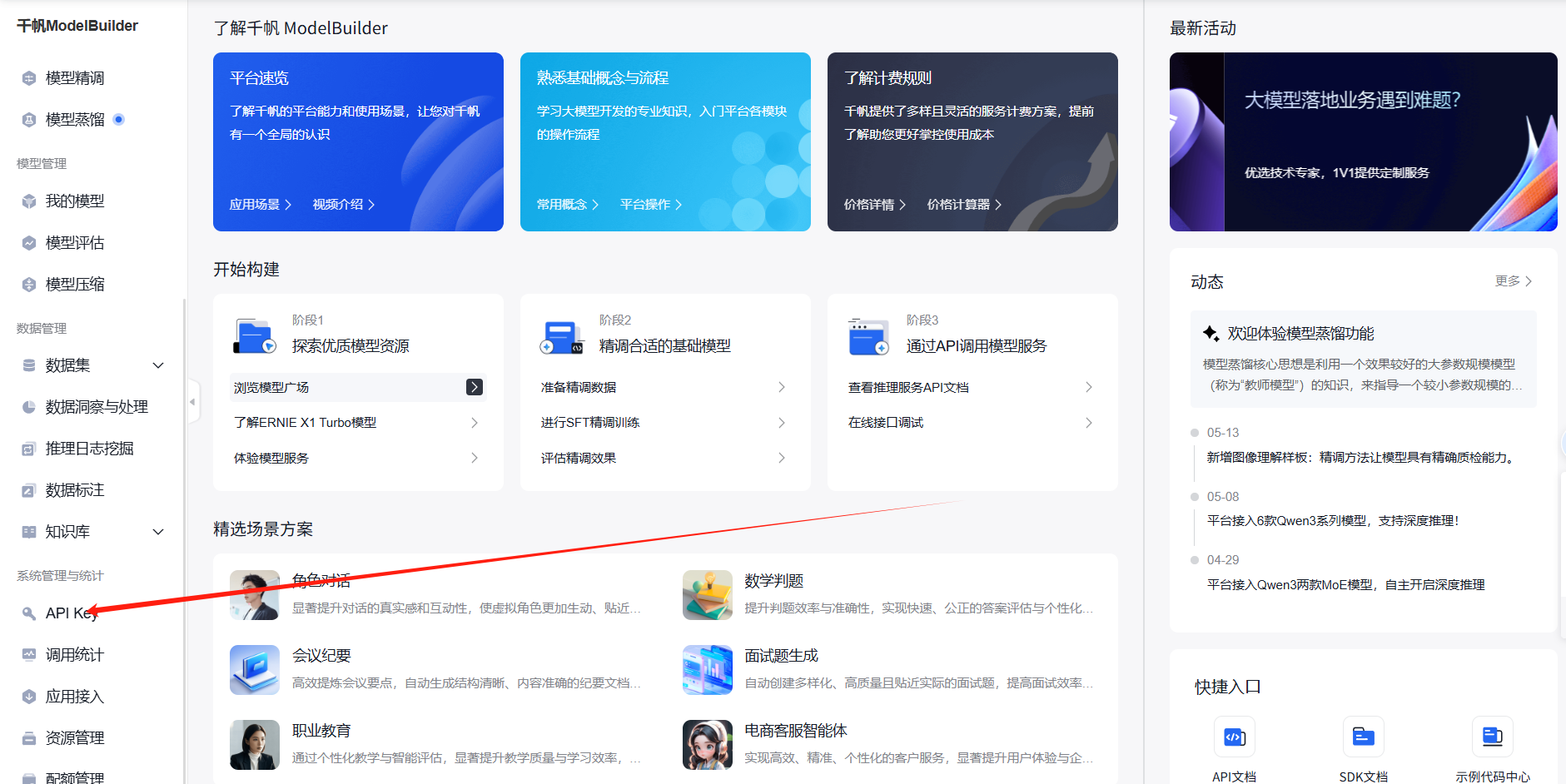Open 在线接口调试 entry
Image resolution: width=1566 pixels, height=784 pixels.
[x=886, y=423]
